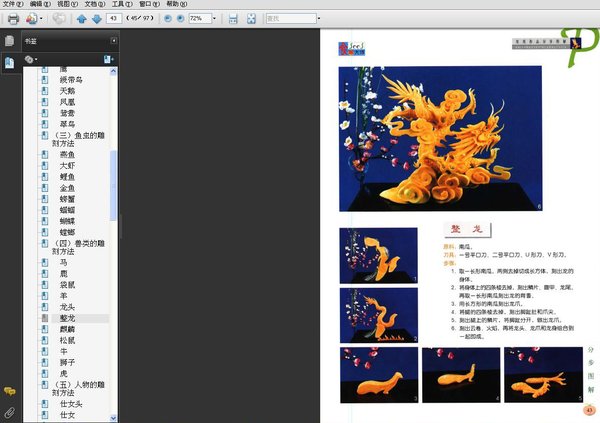Select the 松鼠 bookmark
Image resolution: width=600 pixels, height=423 pixels.
pyautogui.click(x=68, y=339)
